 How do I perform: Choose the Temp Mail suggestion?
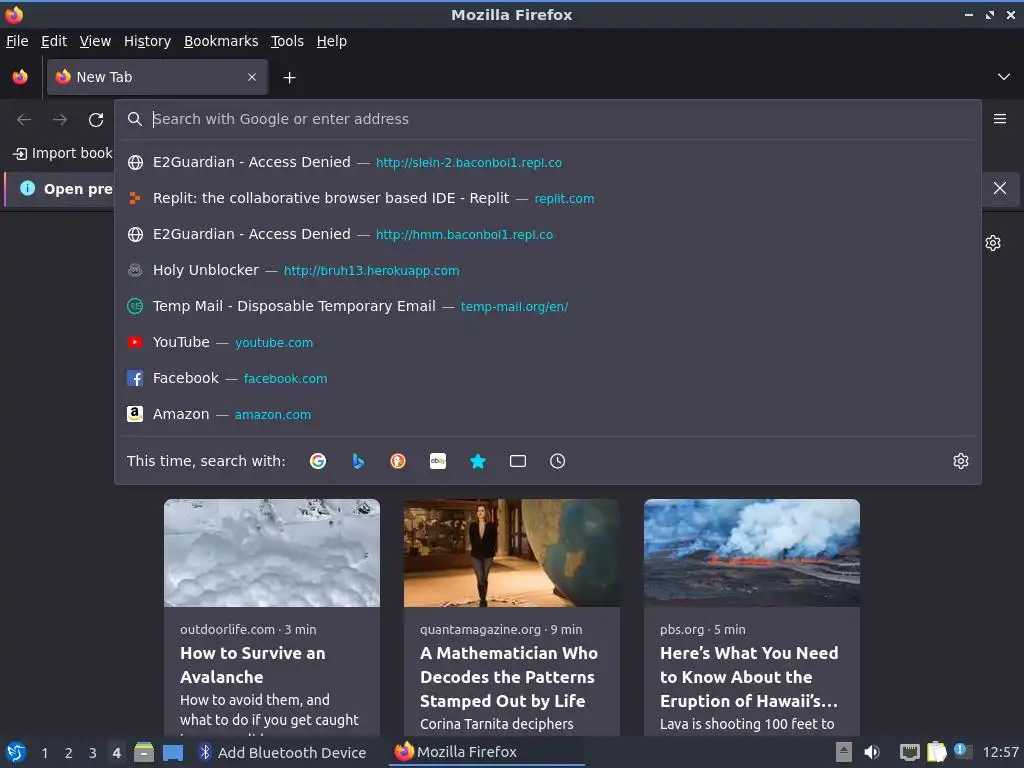[547, 306]
